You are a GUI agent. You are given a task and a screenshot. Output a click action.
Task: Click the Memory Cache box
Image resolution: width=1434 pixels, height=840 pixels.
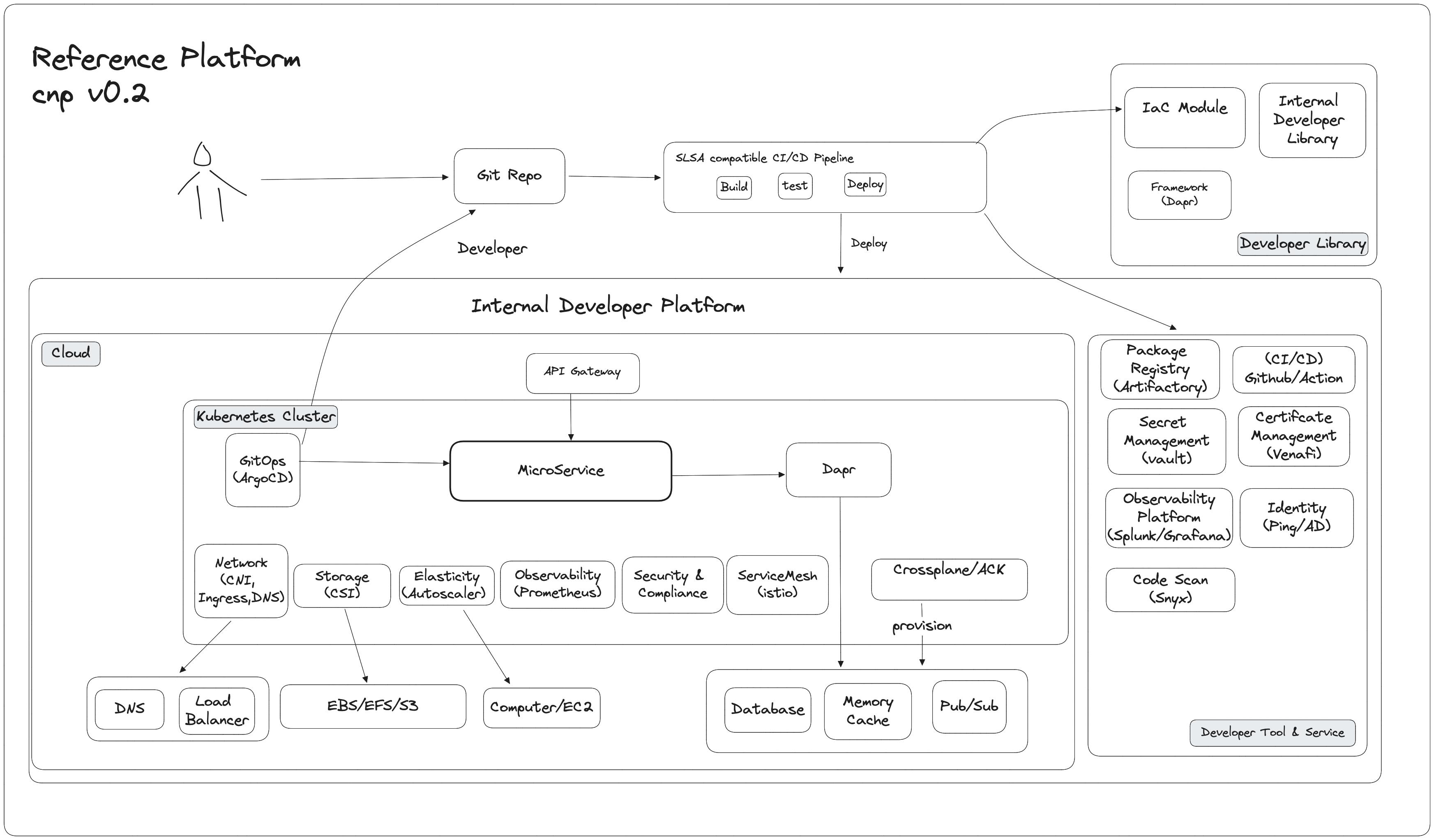pos(868,711)
